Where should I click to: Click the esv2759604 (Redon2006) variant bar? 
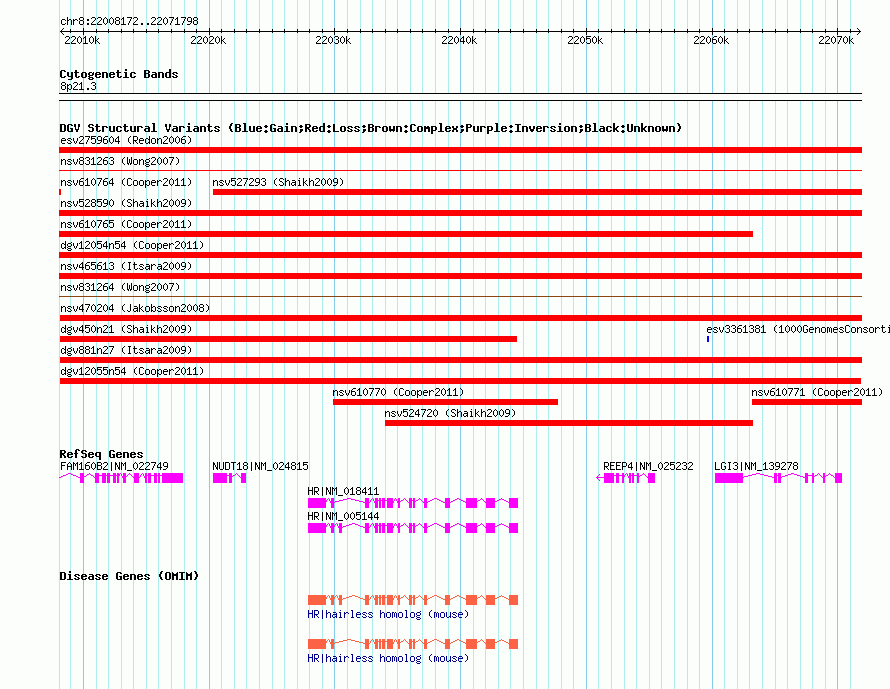point(460,150)
